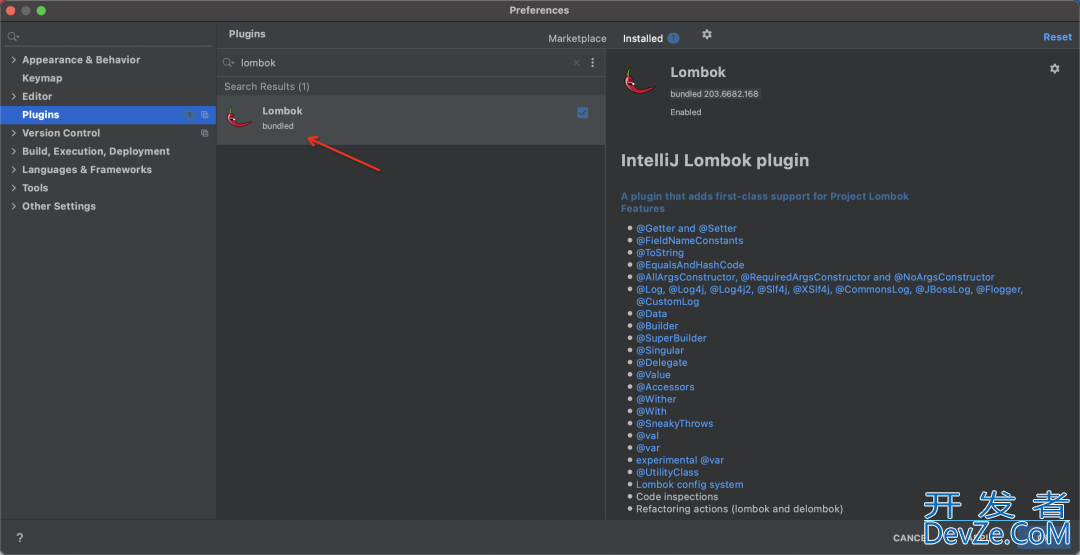Click Version Control project-level copy icon
The width and height of the screenshot is (1080, 555).
pyautogui.click(x=205, y=133)
